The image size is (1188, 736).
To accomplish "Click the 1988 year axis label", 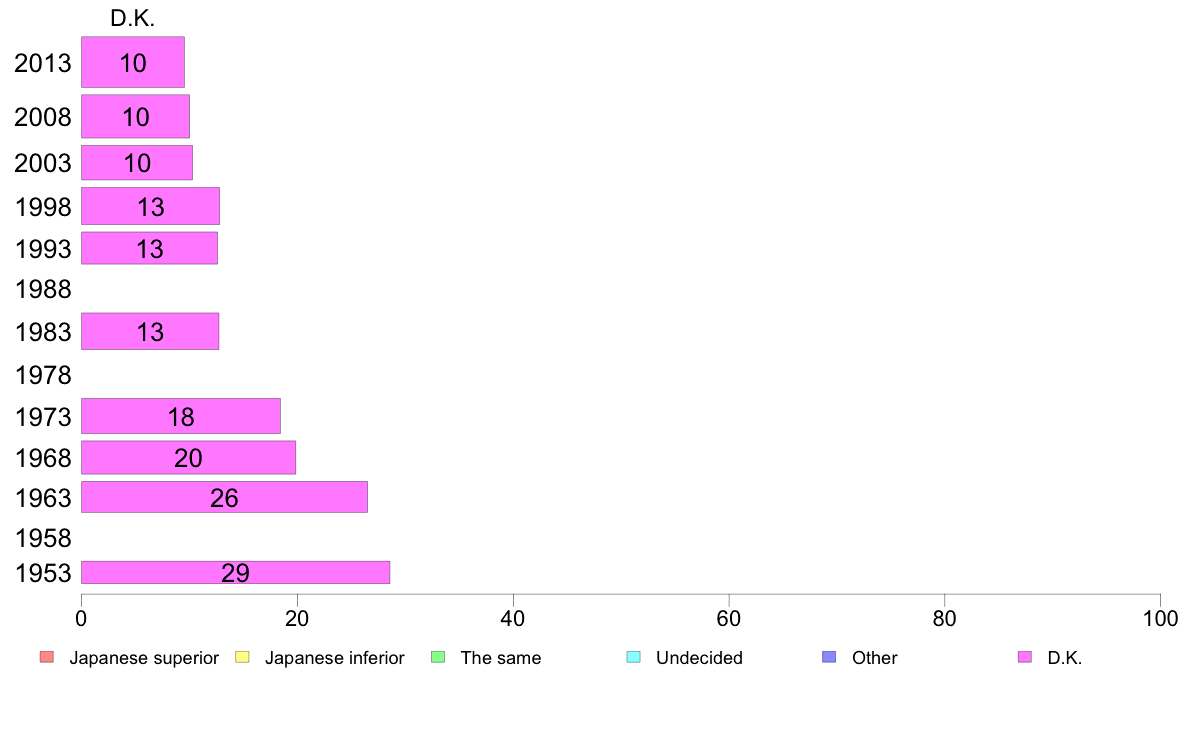I will [43, 289].
